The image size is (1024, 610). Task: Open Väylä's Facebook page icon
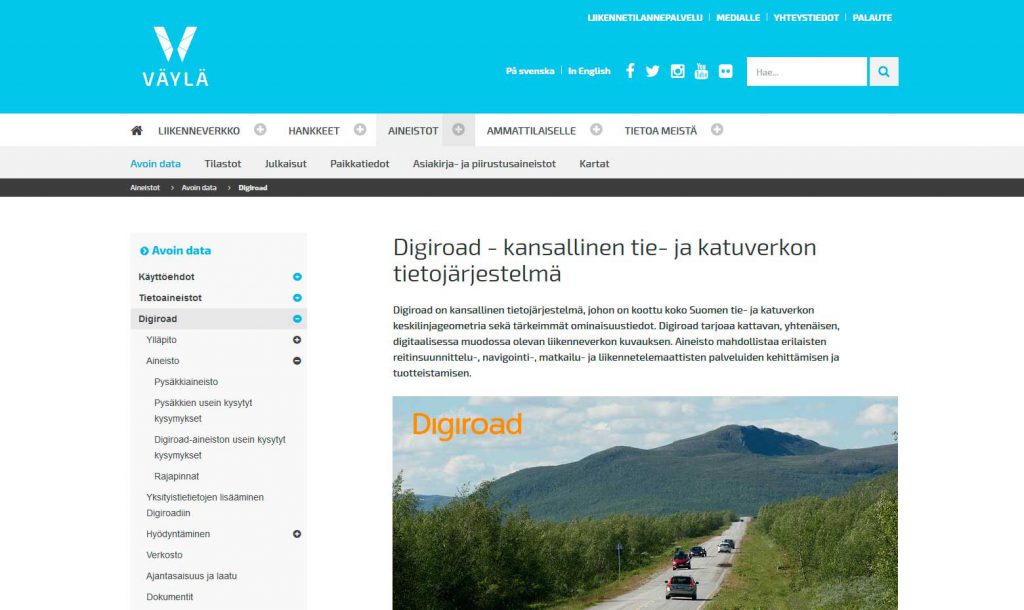(x=630, y=71)
